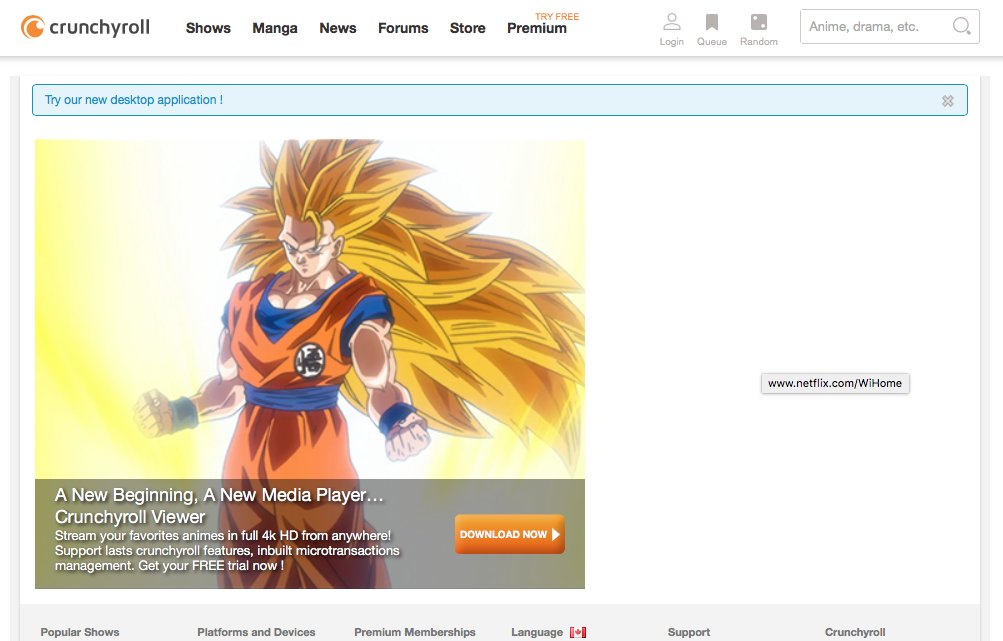
Task: Click the Premium Memberships footer heading
Action: pos(415,632)
